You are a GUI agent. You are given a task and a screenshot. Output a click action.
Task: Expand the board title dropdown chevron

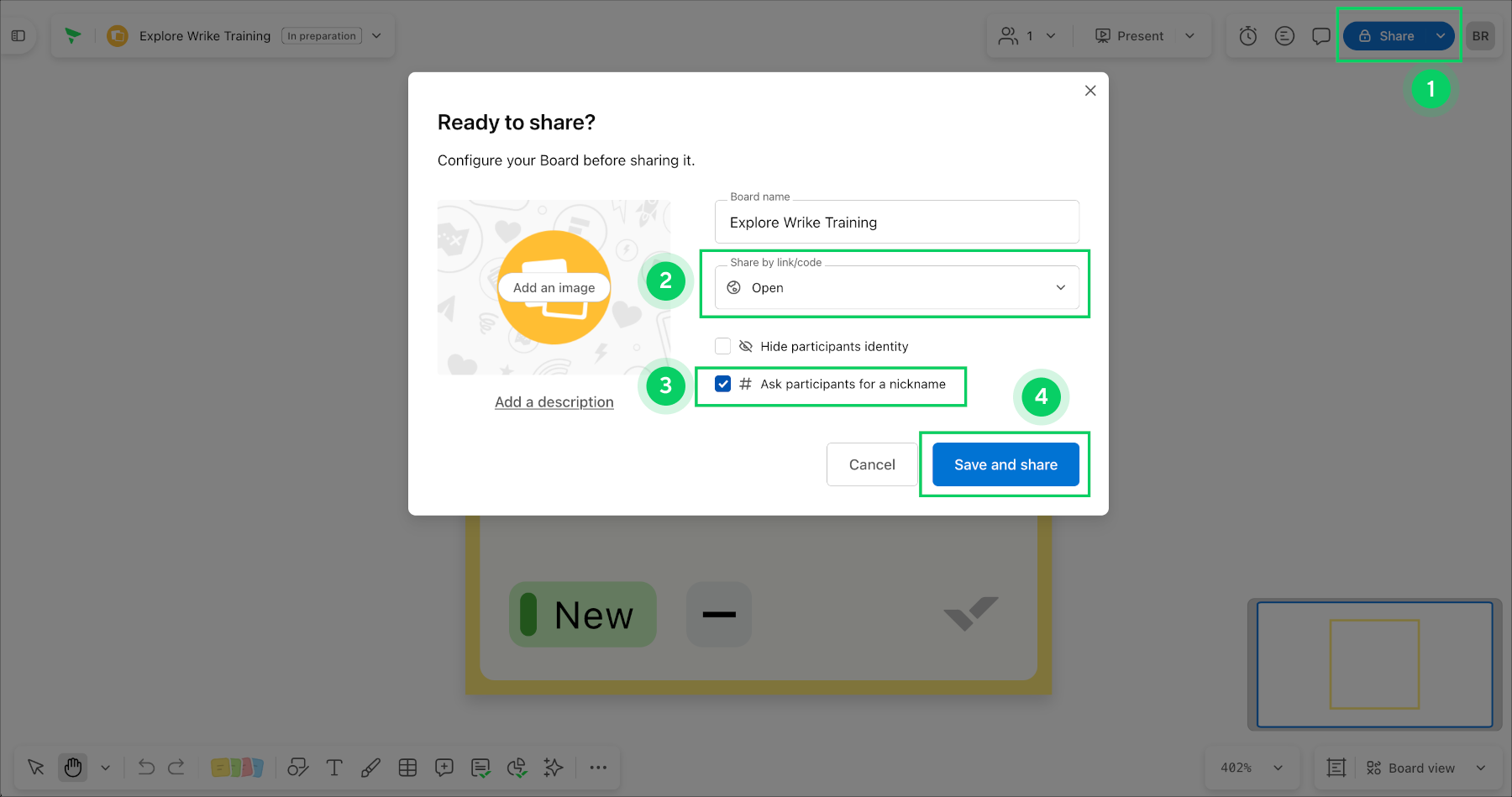(x=376, y=36)
